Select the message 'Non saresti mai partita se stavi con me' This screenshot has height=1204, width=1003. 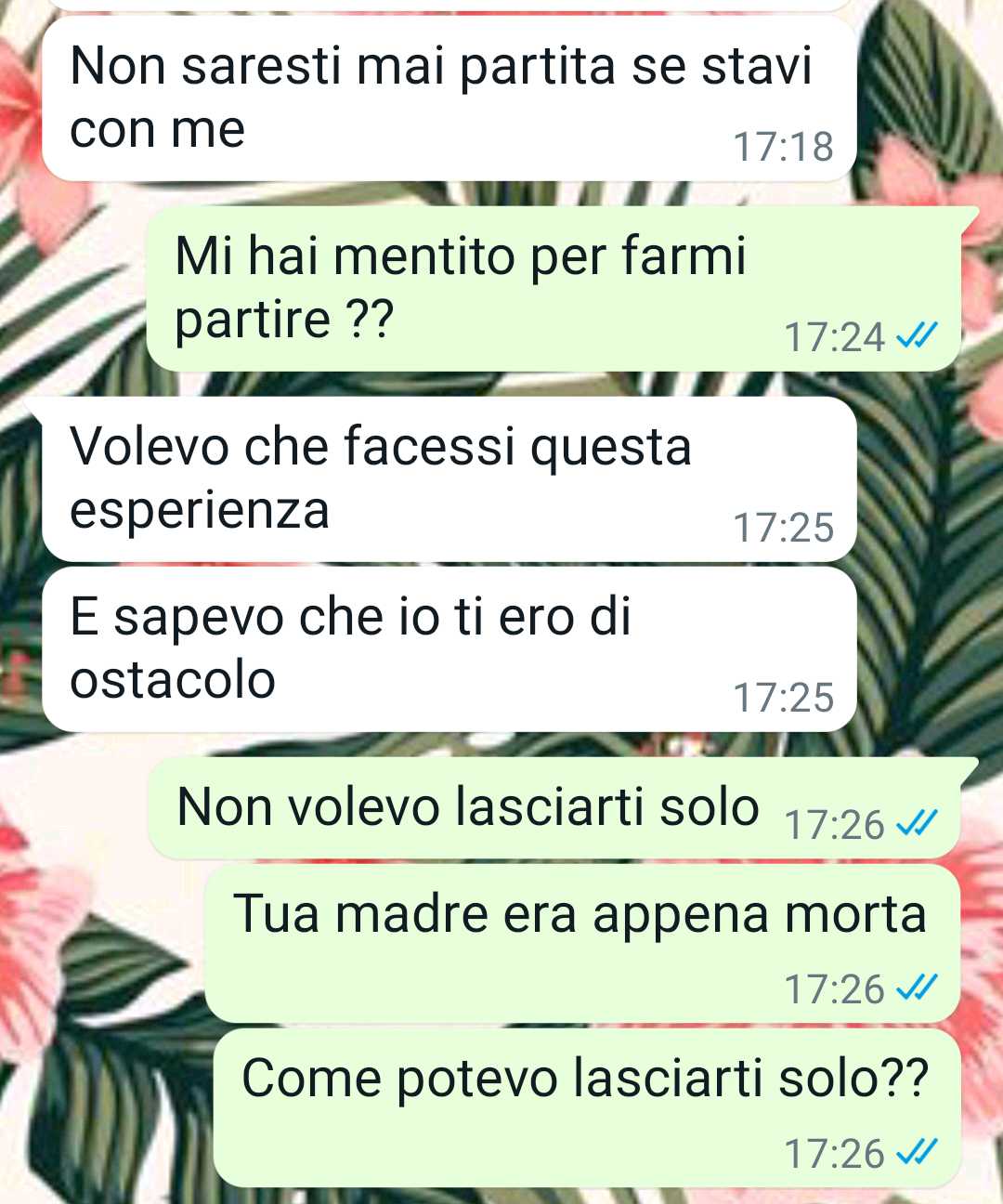pyautogui.click(x=449, y=98)
